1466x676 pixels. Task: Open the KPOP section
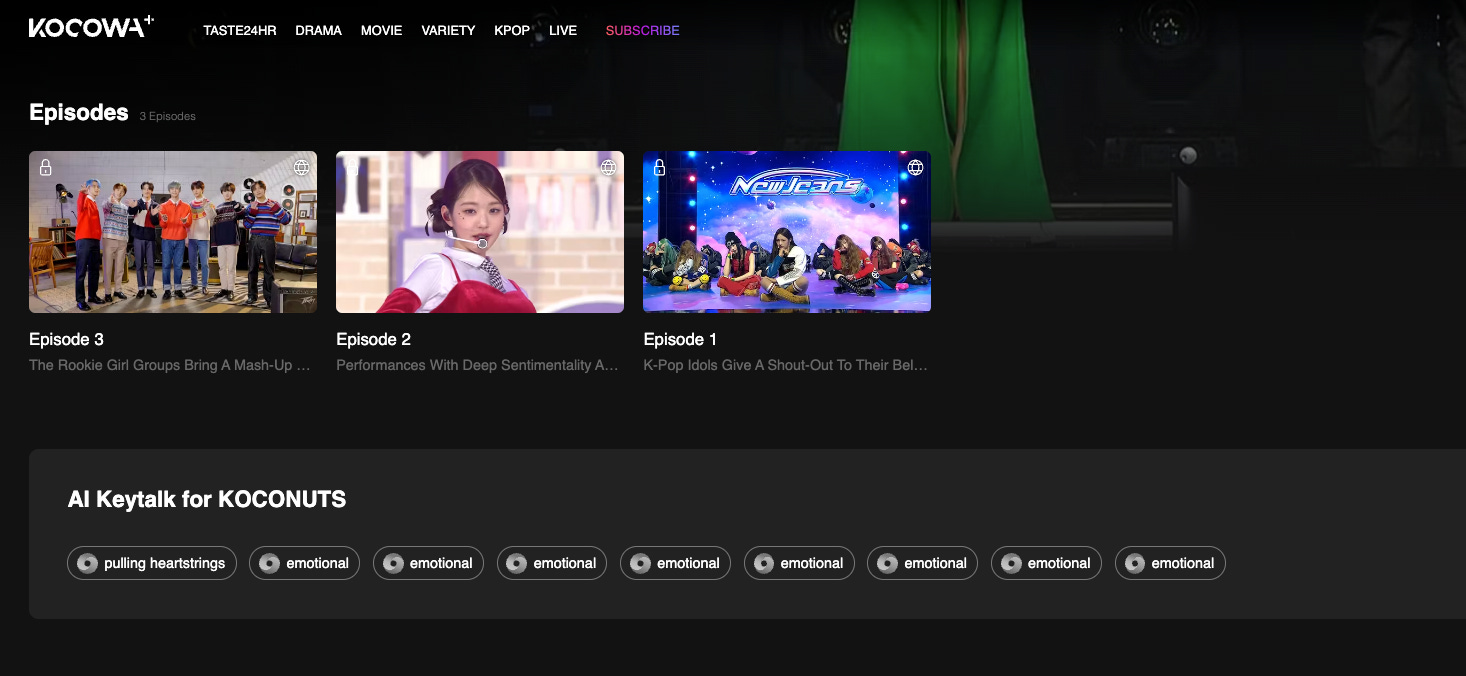pyautogui.click(x=512, y=31)
